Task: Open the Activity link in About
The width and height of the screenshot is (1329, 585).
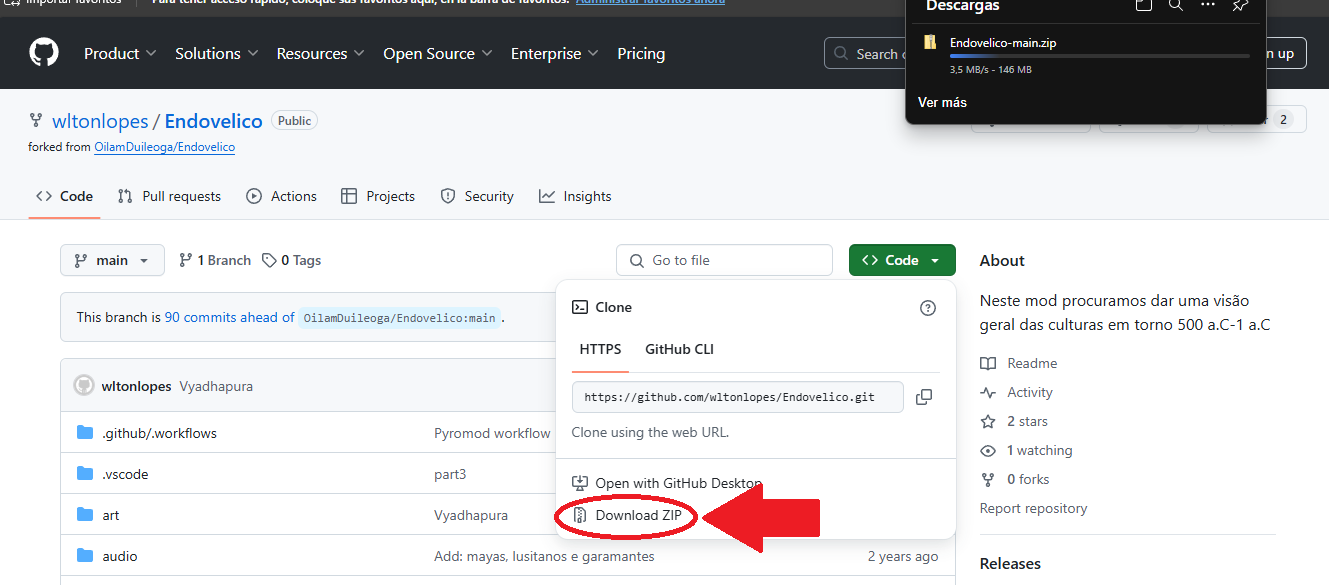Action: pyautogui.click(x=1017, y=392)
